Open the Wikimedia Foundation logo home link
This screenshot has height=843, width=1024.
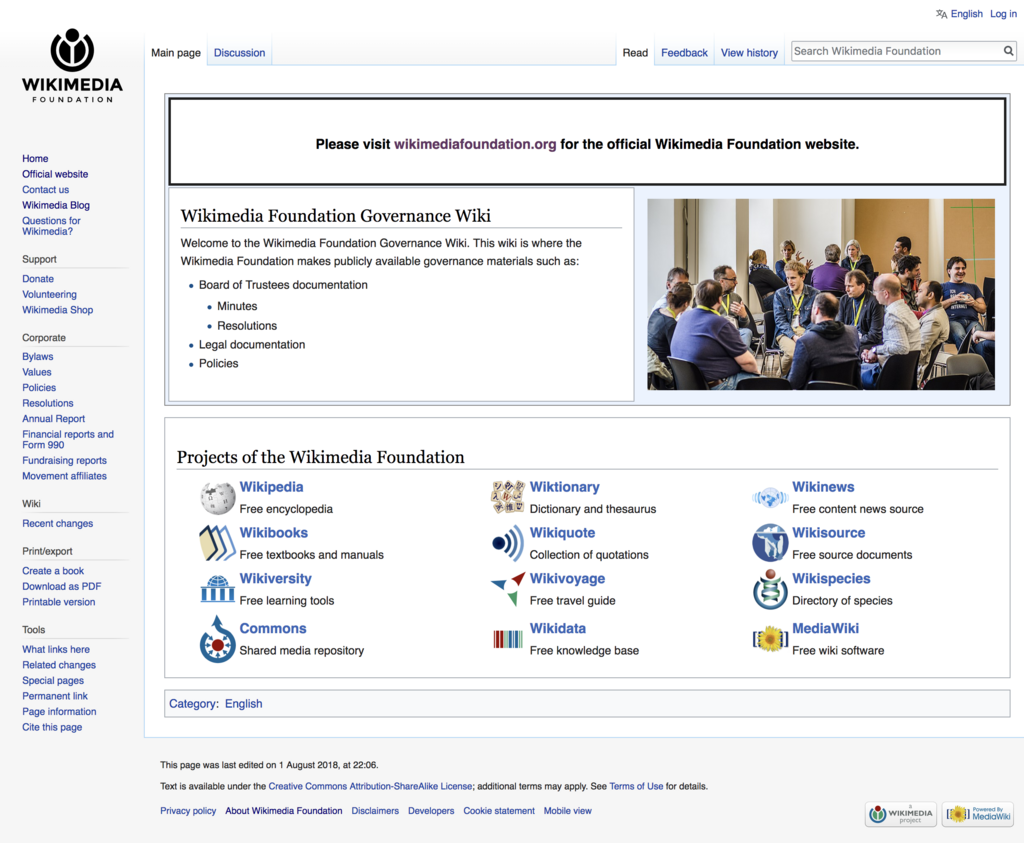point(72,66)
